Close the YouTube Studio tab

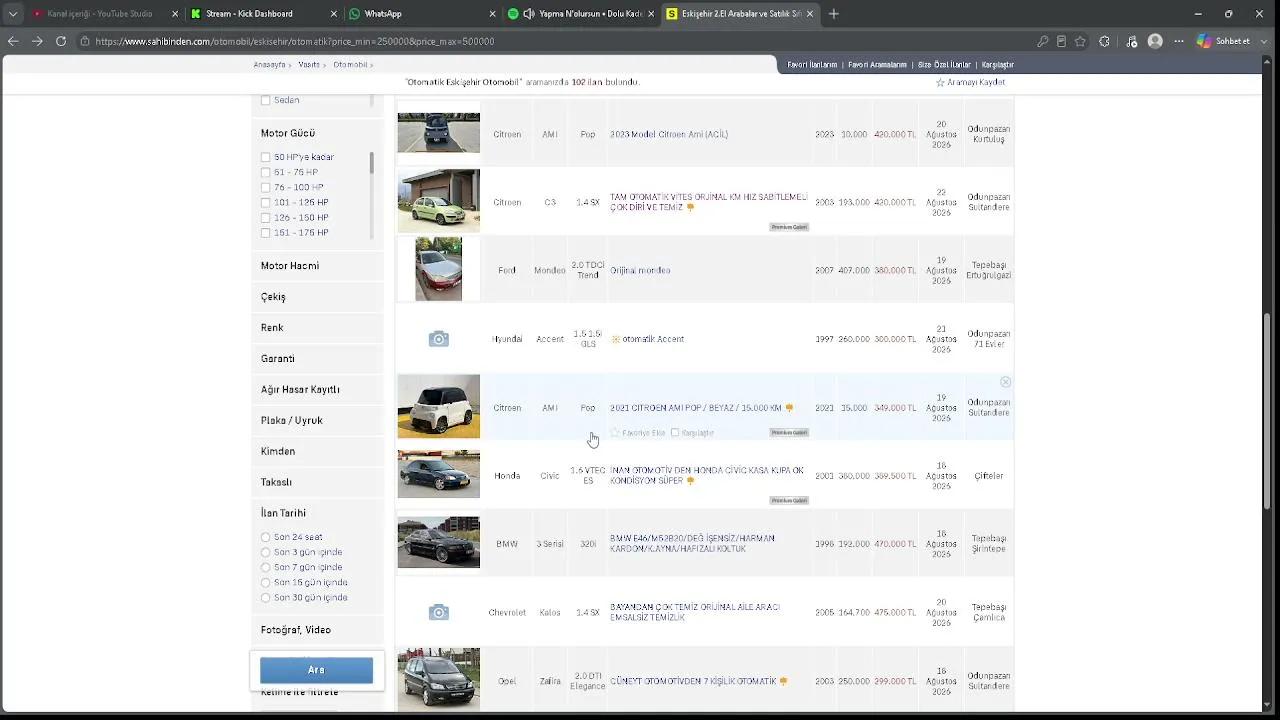(175, 14)
